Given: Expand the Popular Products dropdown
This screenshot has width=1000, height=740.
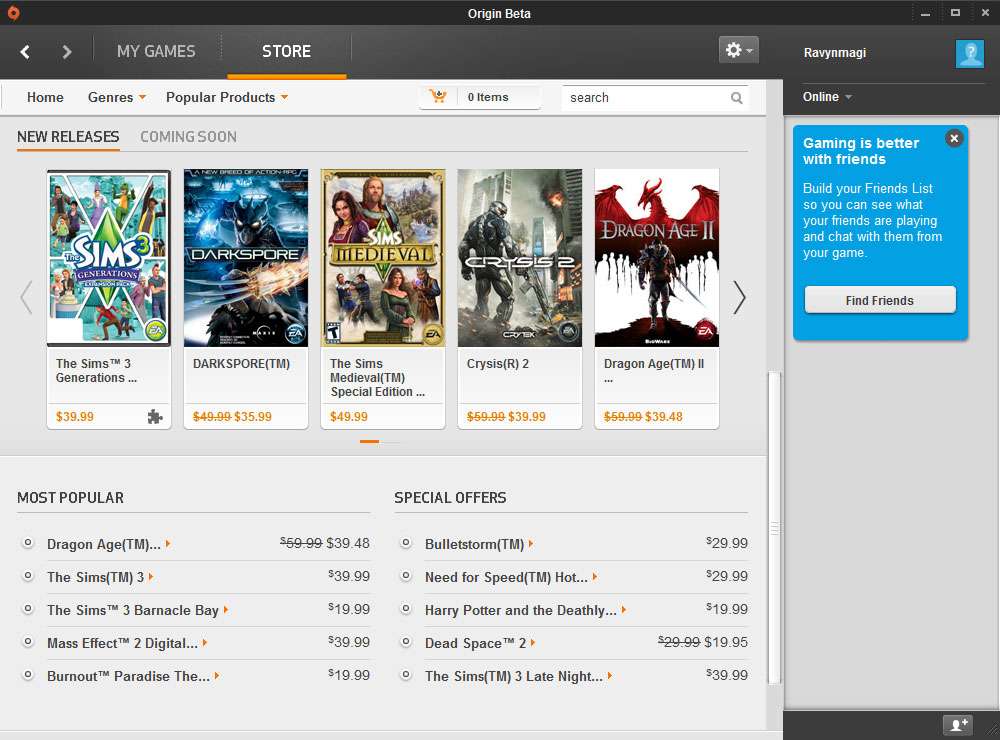Looking at the screenshot, I should [x=227, y=97].
